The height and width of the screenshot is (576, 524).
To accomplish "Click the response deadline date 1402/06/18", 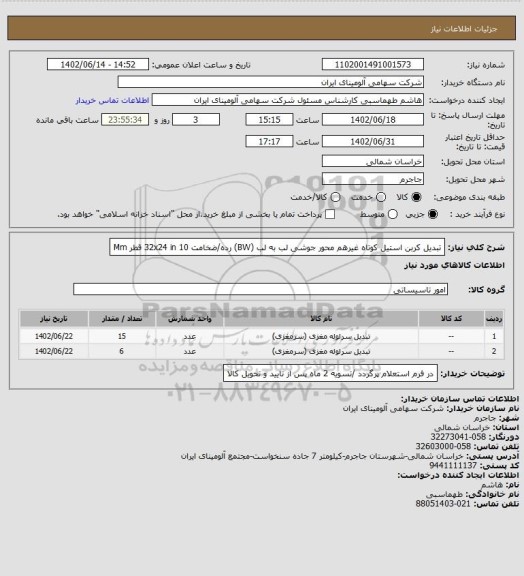I will [373, 120].
